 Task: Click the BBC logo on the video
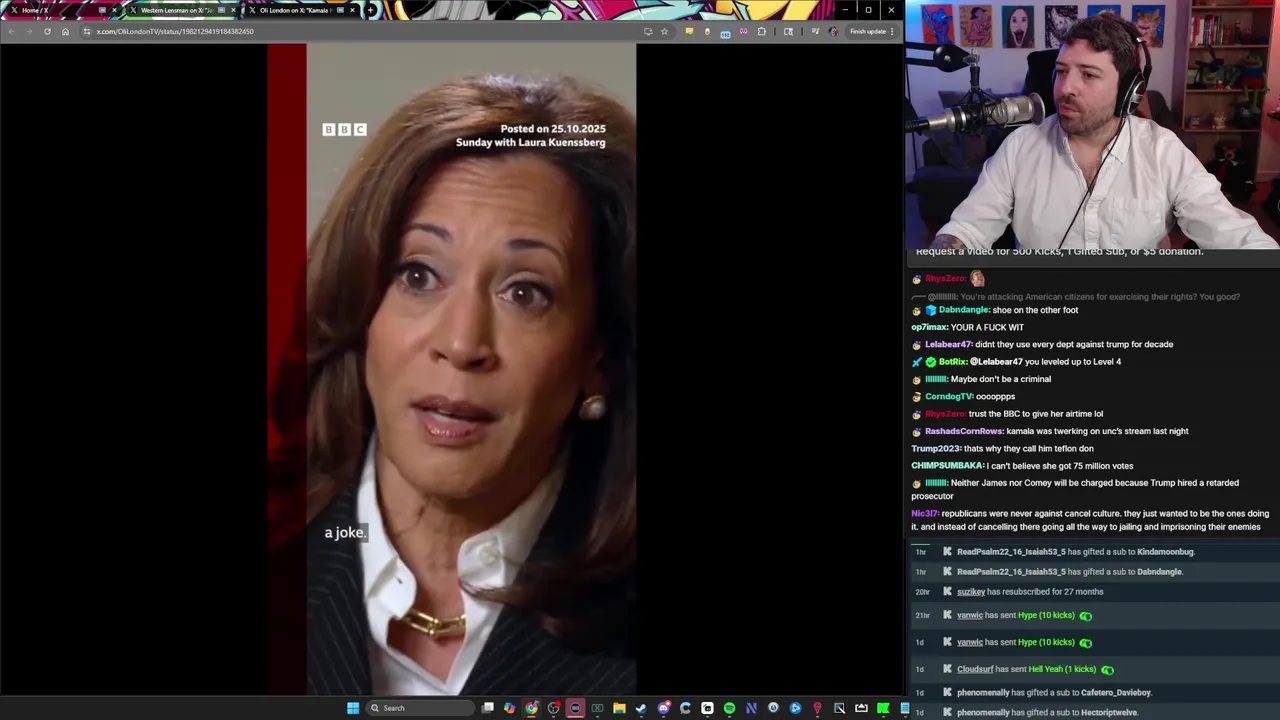point(345,129)
